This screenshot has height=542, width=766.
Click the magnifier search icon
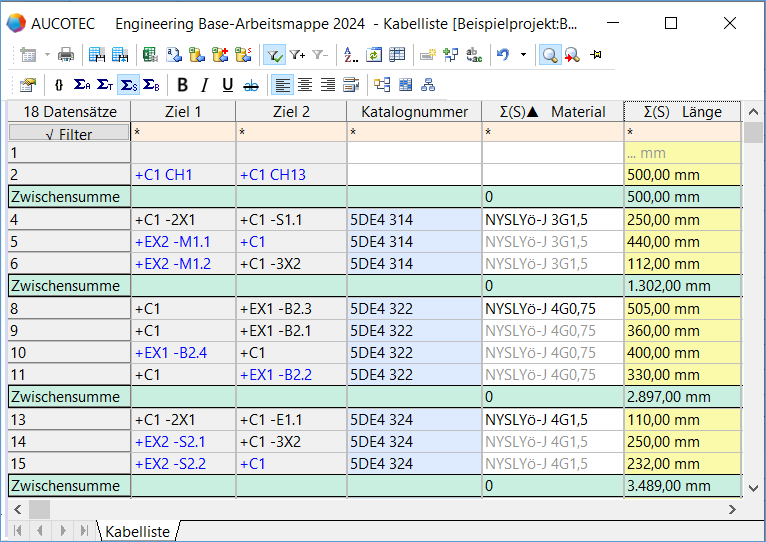549,55
